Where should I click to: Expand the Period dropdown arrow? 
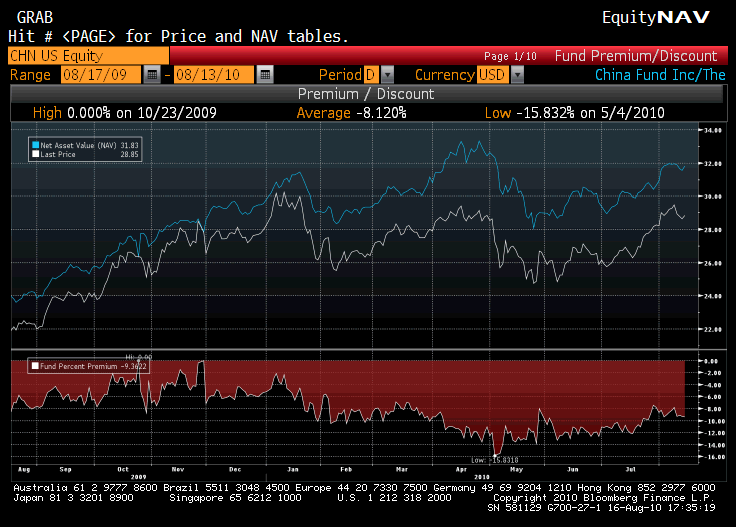coord(387,75)
